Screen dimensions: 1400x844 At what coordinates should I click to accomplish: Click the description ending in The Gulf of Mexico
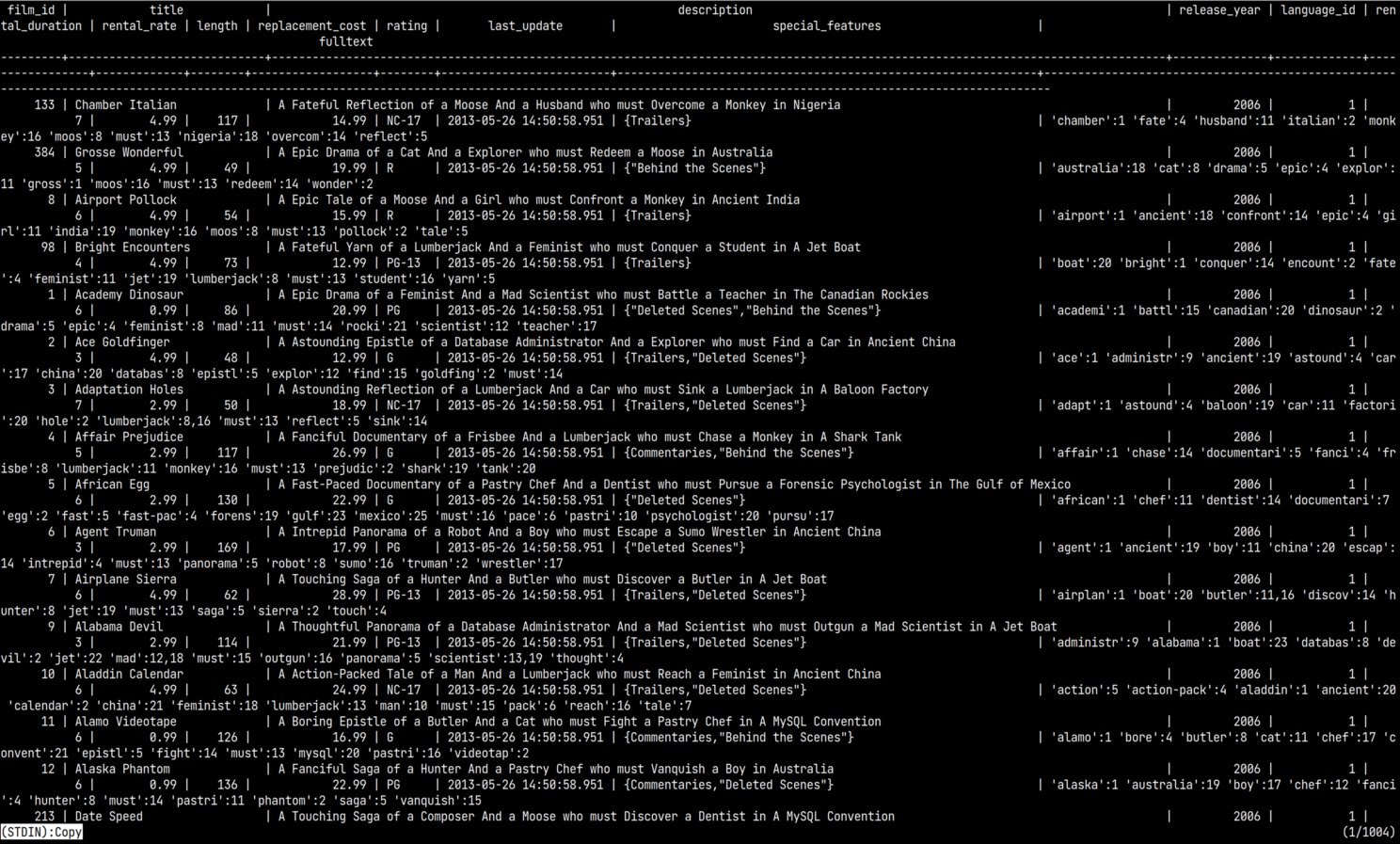[675, 485]
